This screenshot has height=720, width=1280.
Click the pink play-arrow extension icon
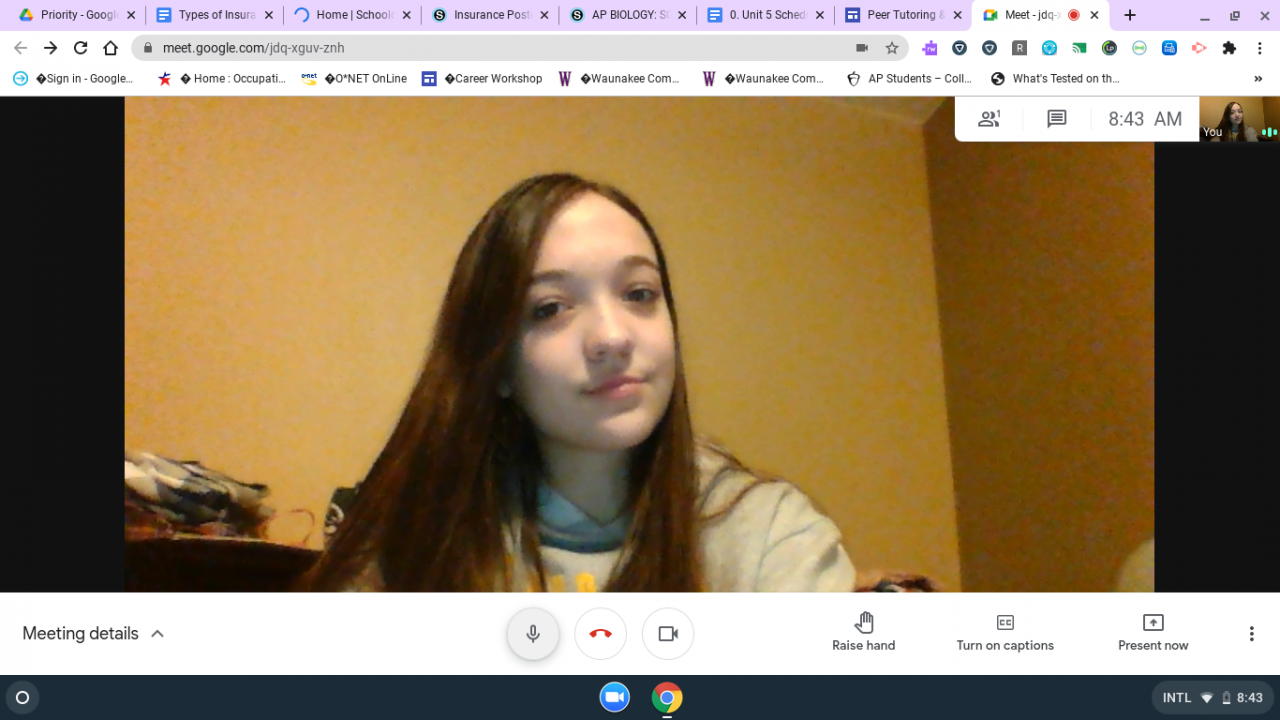[1199, 48]
